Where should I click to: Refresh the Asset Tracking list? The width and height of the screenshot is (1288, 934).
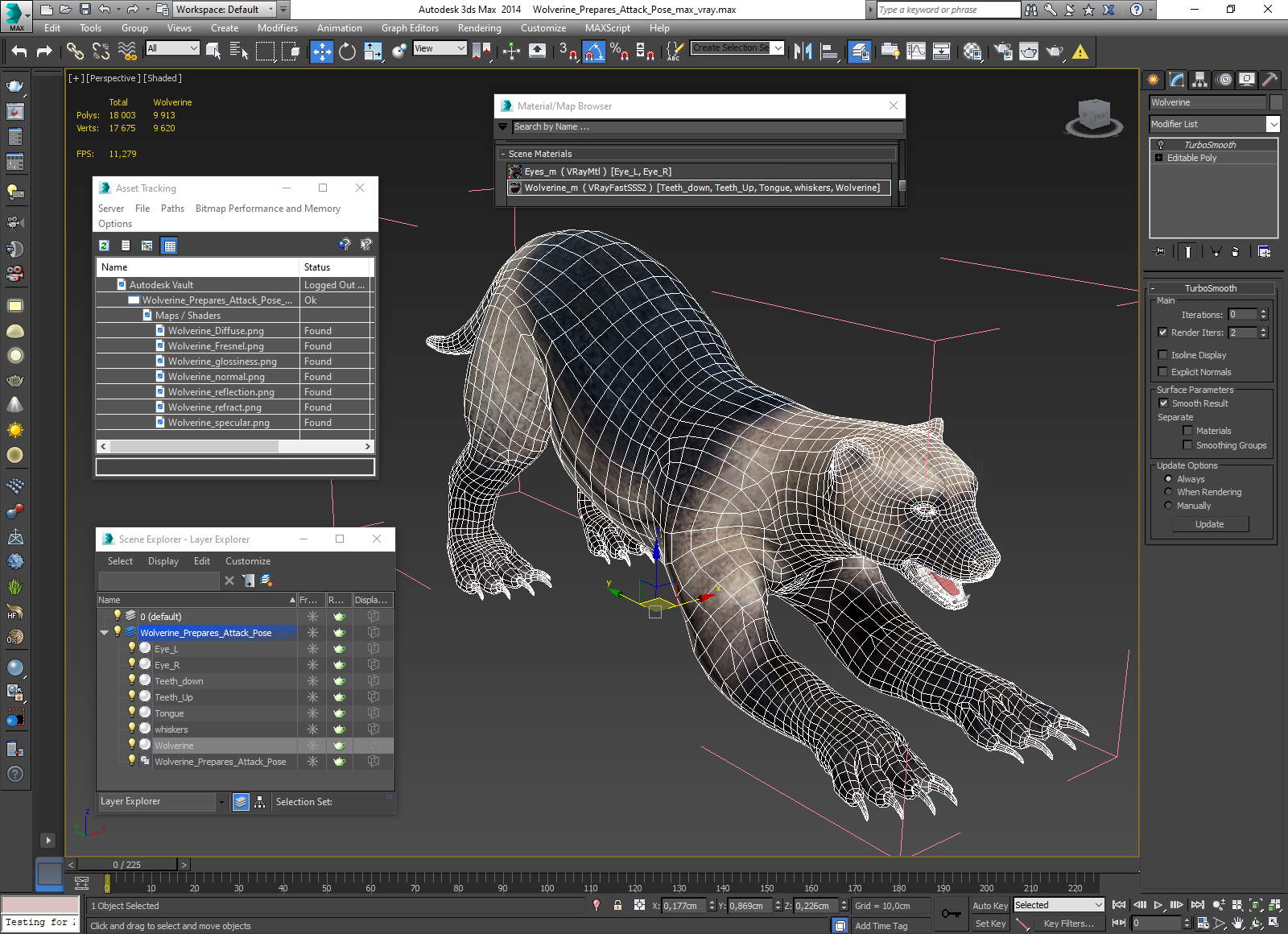tap(104, 246)
